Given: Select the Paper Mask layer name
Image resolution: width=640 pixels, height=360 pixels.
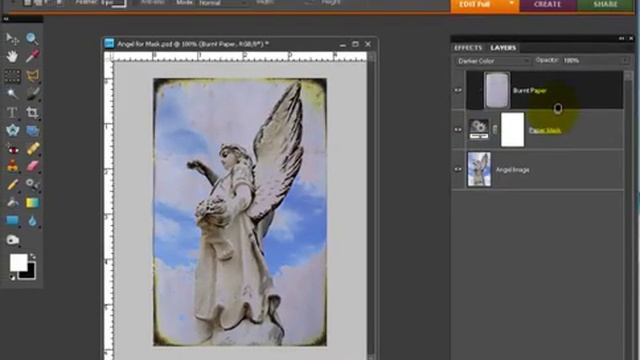Looking at the screenshot, I should point(545,130).
